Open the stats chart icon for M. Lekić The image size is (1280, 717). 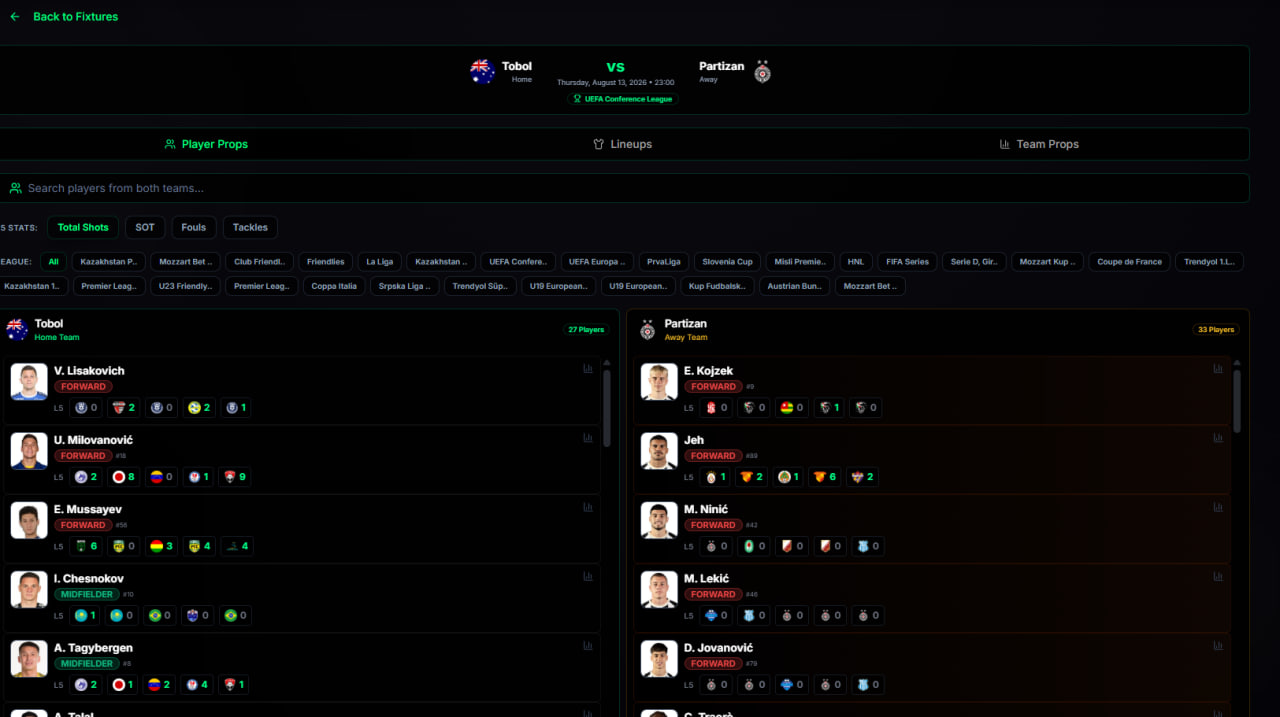point(1218,576)
